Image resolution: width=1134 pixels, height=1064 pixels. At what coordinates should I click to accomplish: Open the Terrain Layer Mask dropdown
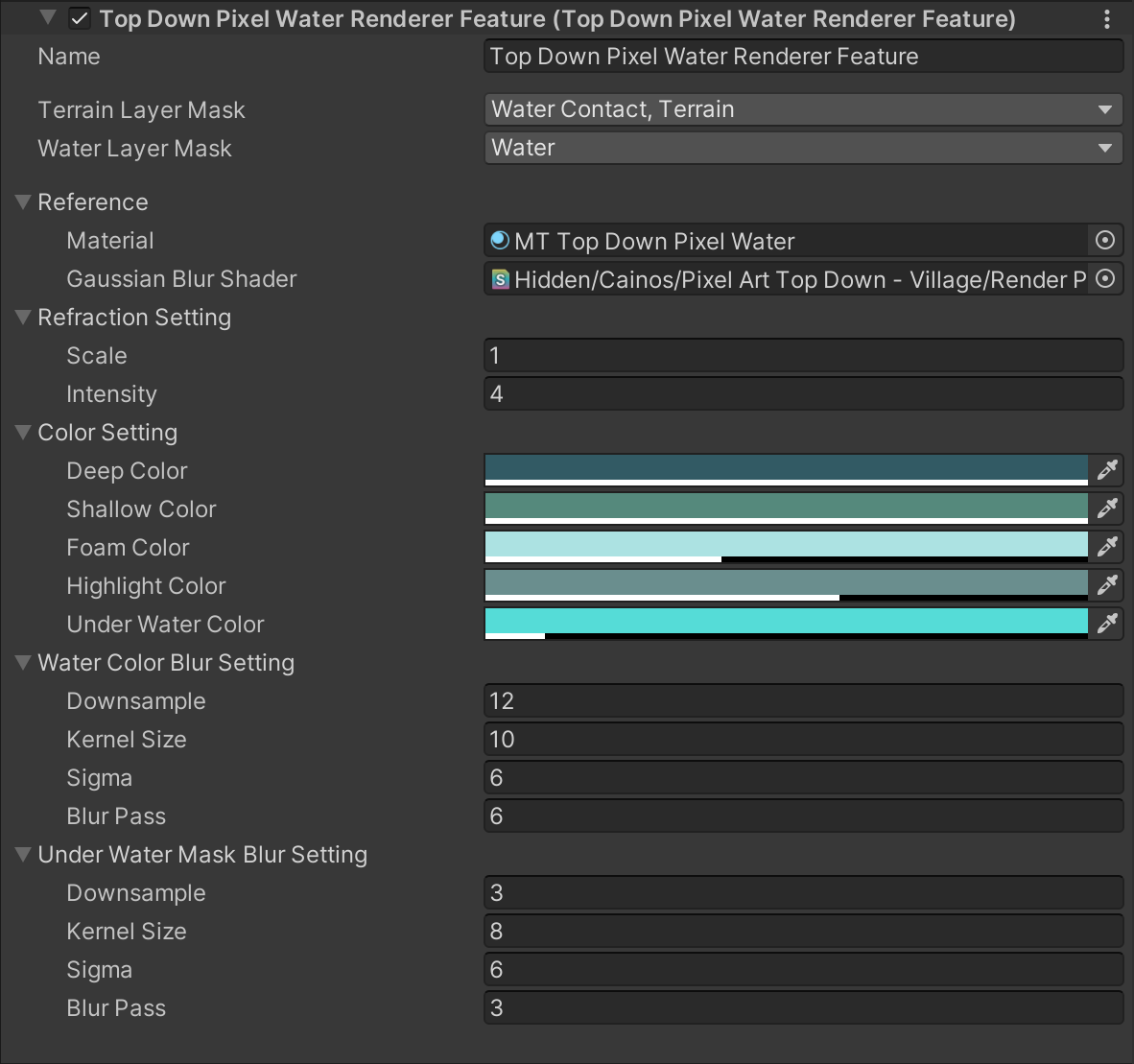click(802, 109)
